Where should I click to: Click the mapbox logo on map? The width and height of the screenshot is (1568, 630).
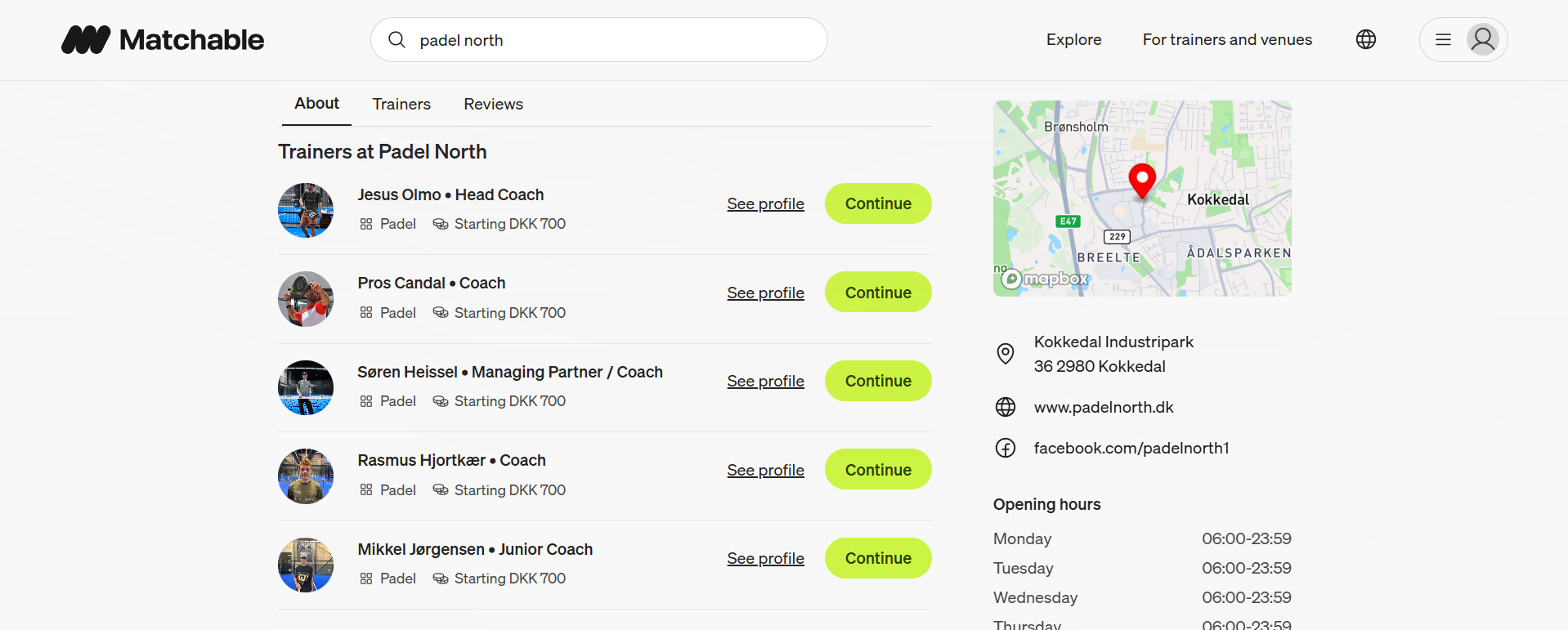1046,279
